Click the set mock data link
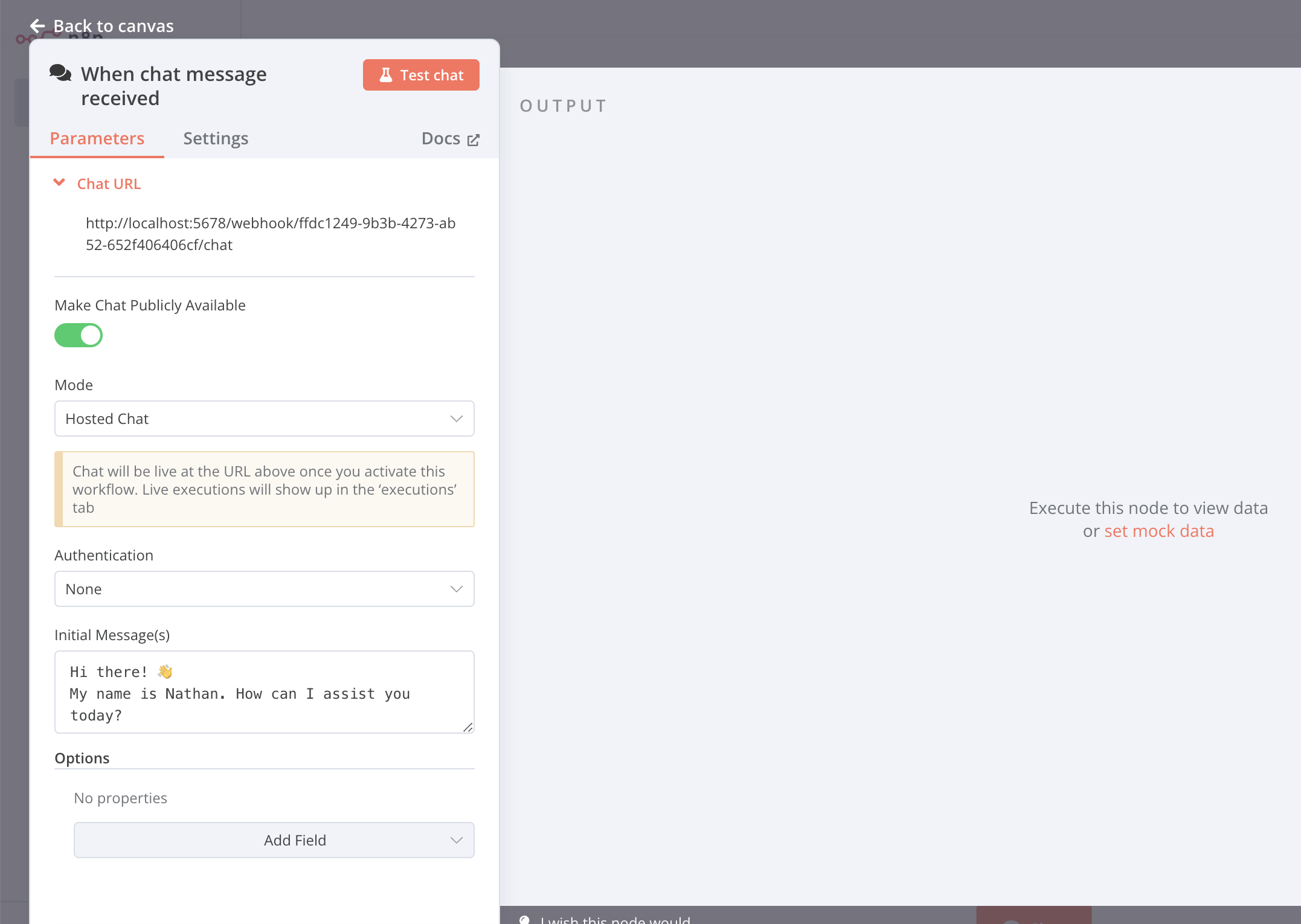Viewport: 1301px width, 924px height. [x=1159, y=530]
